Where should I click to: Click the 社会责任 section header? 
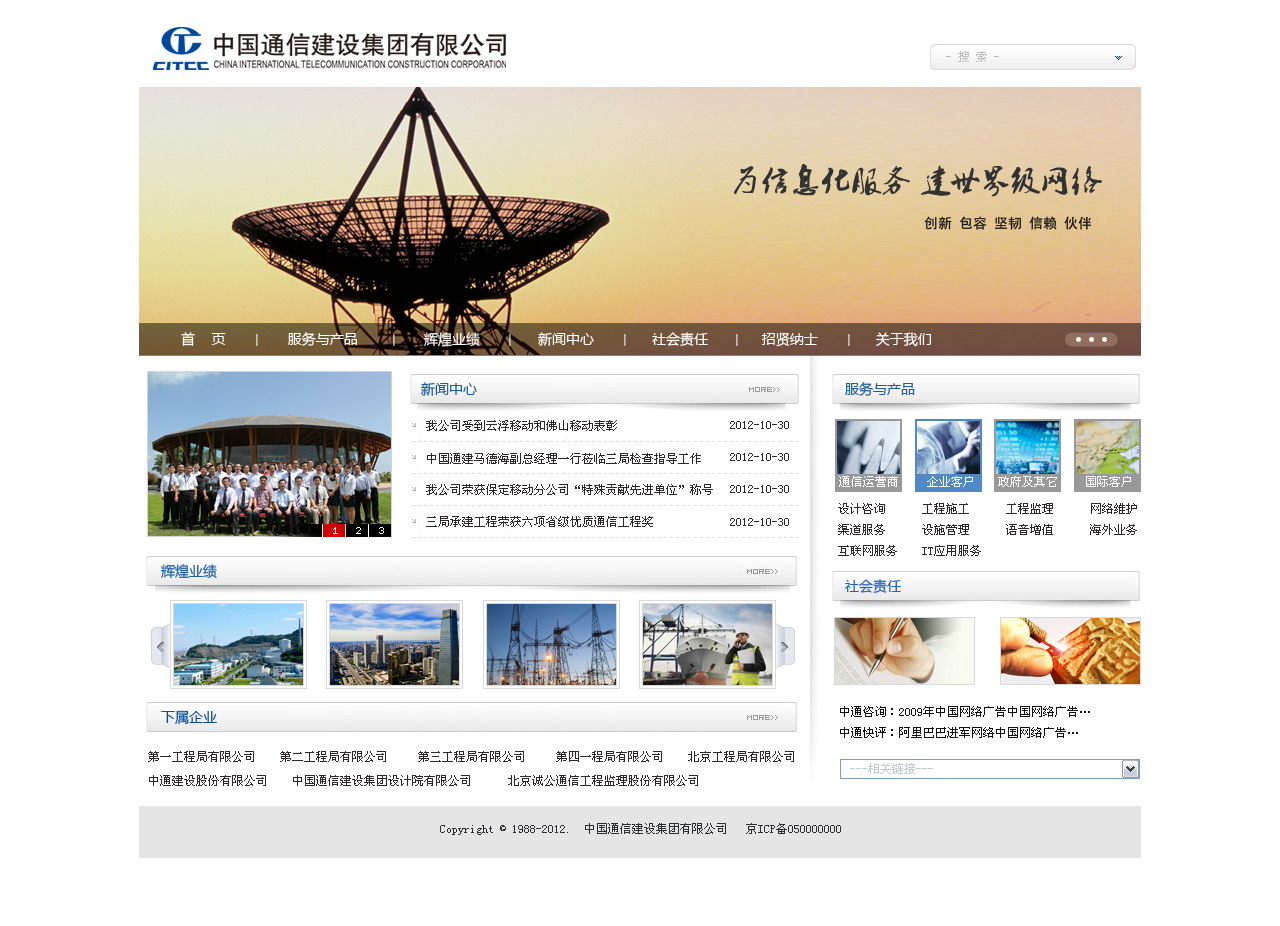(x=986, y=586)
